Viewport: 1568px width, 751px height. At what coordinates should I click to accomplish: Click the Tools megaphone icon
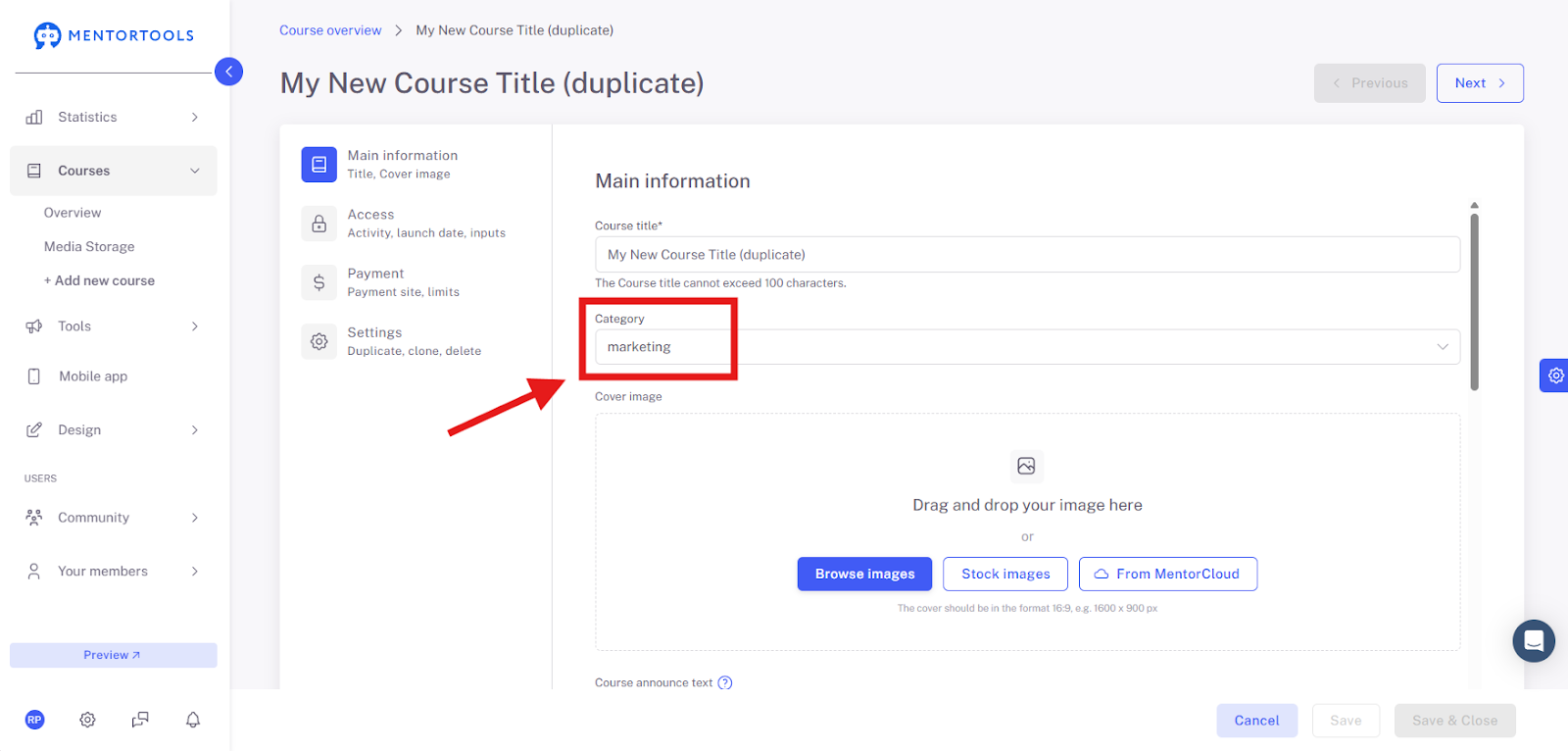pyautogui.click(x=34, y=326)
